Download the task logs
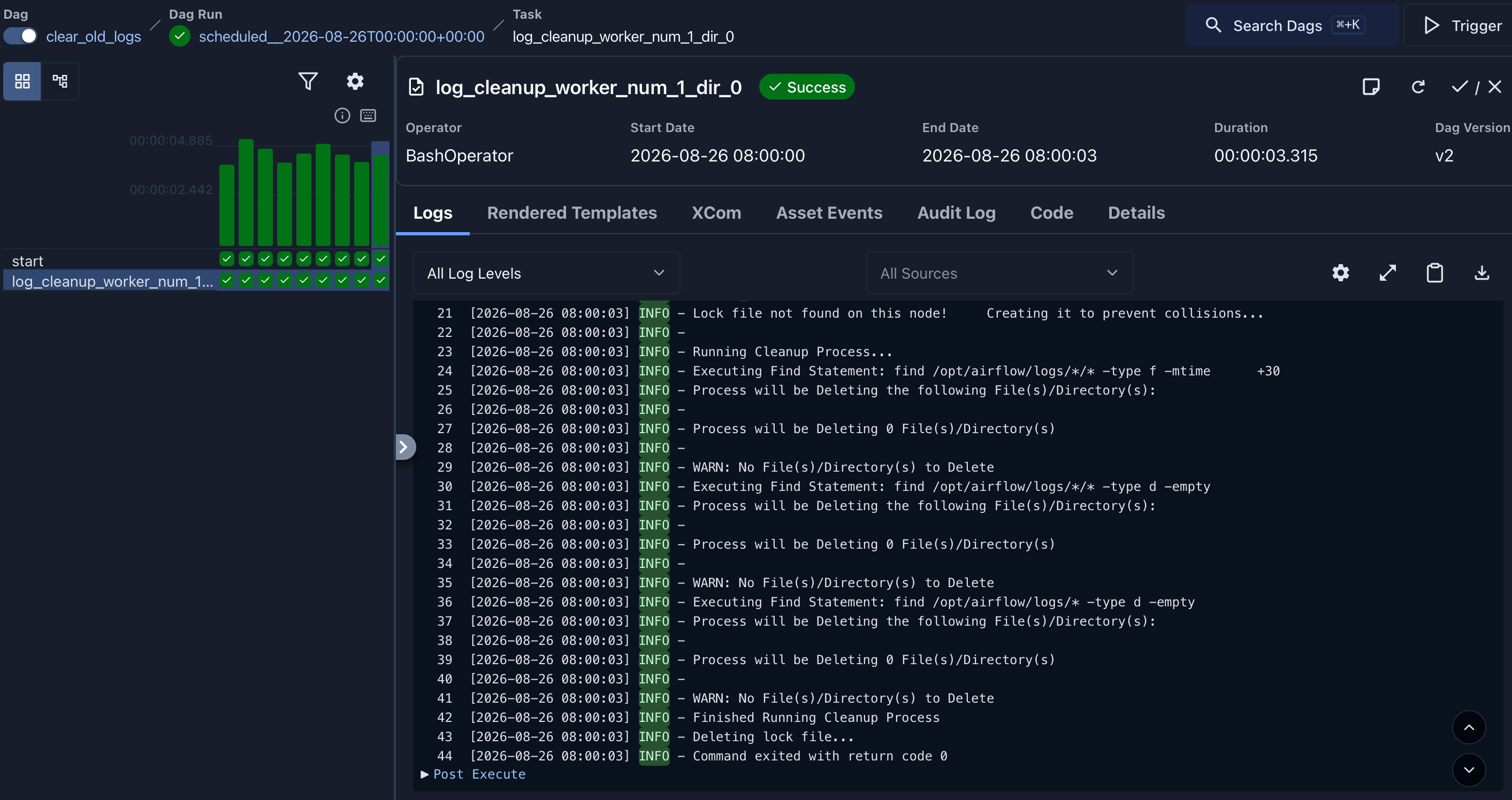The image size is (1512, 800). [1482, 273]
